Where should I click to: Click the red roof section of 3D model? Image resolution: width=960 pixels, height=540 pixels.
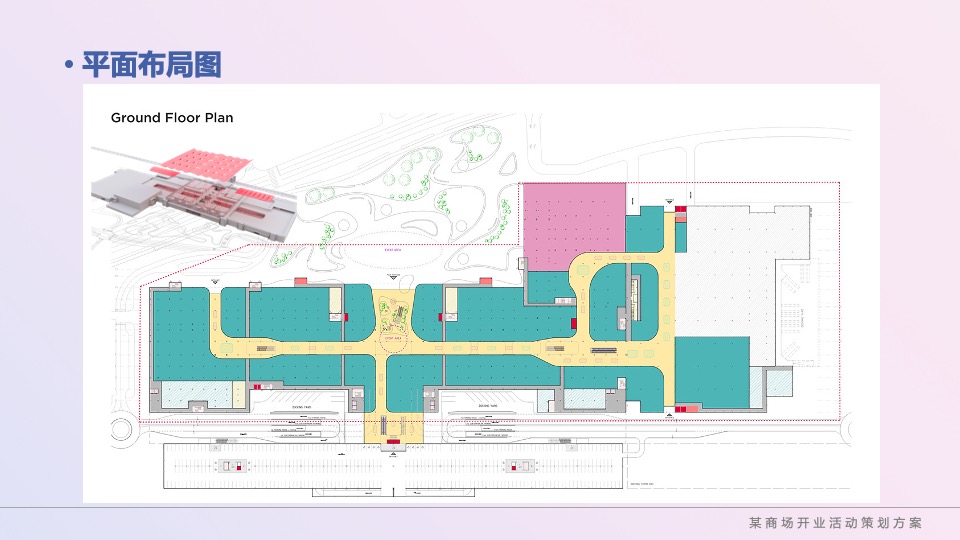point(200,158)
